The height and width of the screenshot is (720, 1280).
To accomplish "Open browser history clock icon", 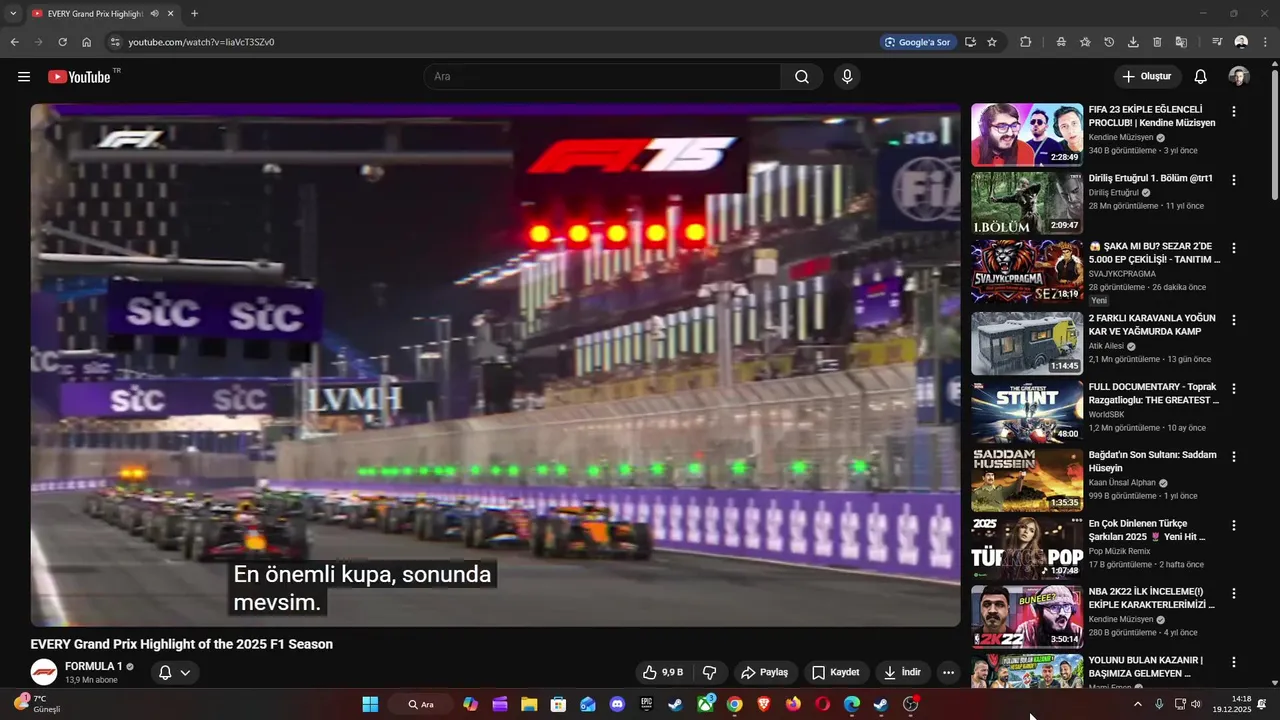I will click(1109, 42).
